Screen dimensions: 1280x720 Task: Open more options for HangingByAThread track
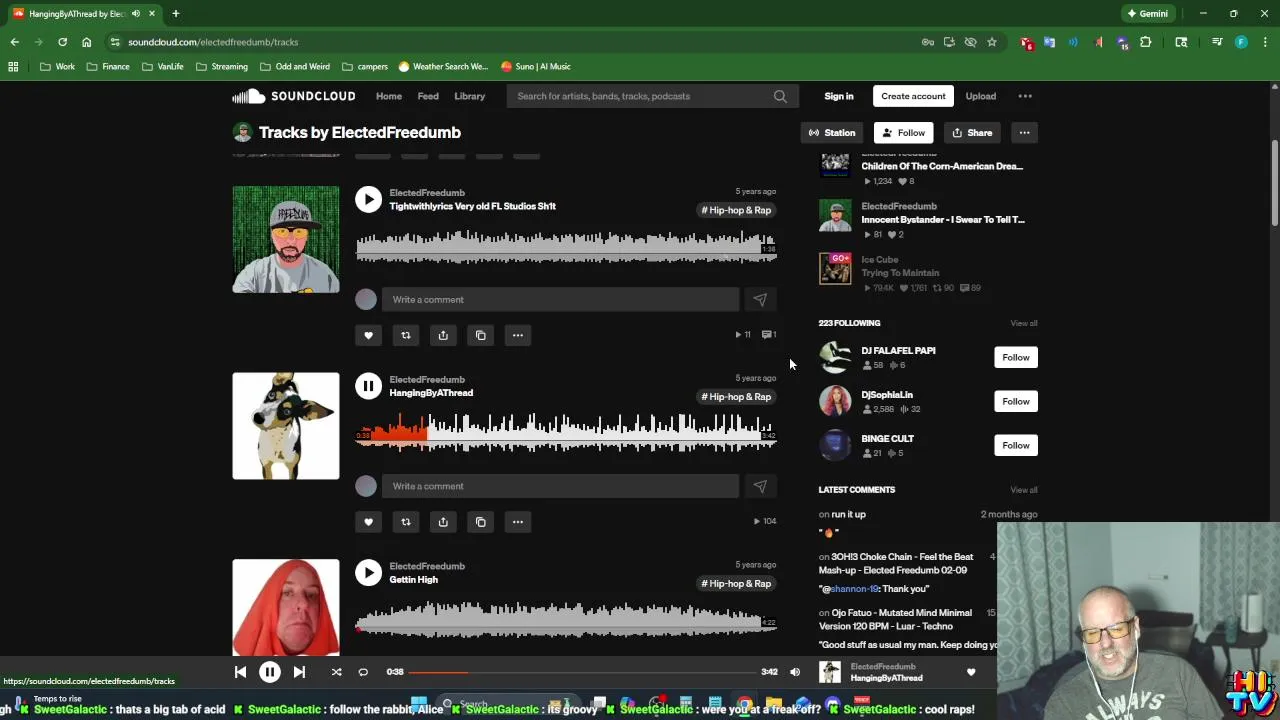tap(518, 522)
